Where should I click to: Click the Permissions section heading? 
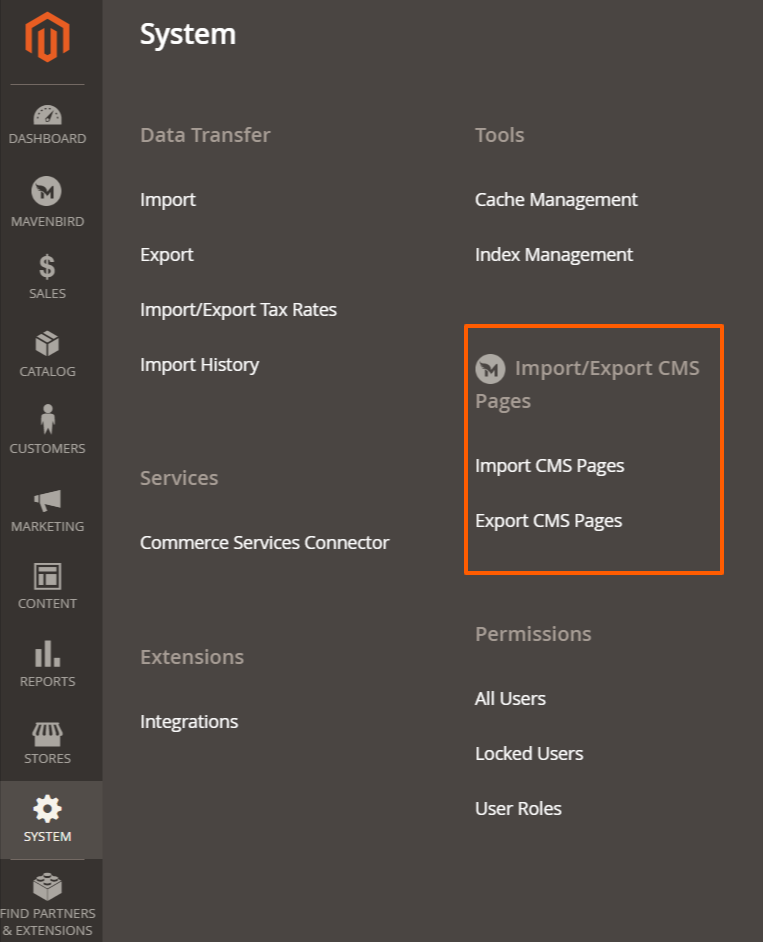point(533,634)
